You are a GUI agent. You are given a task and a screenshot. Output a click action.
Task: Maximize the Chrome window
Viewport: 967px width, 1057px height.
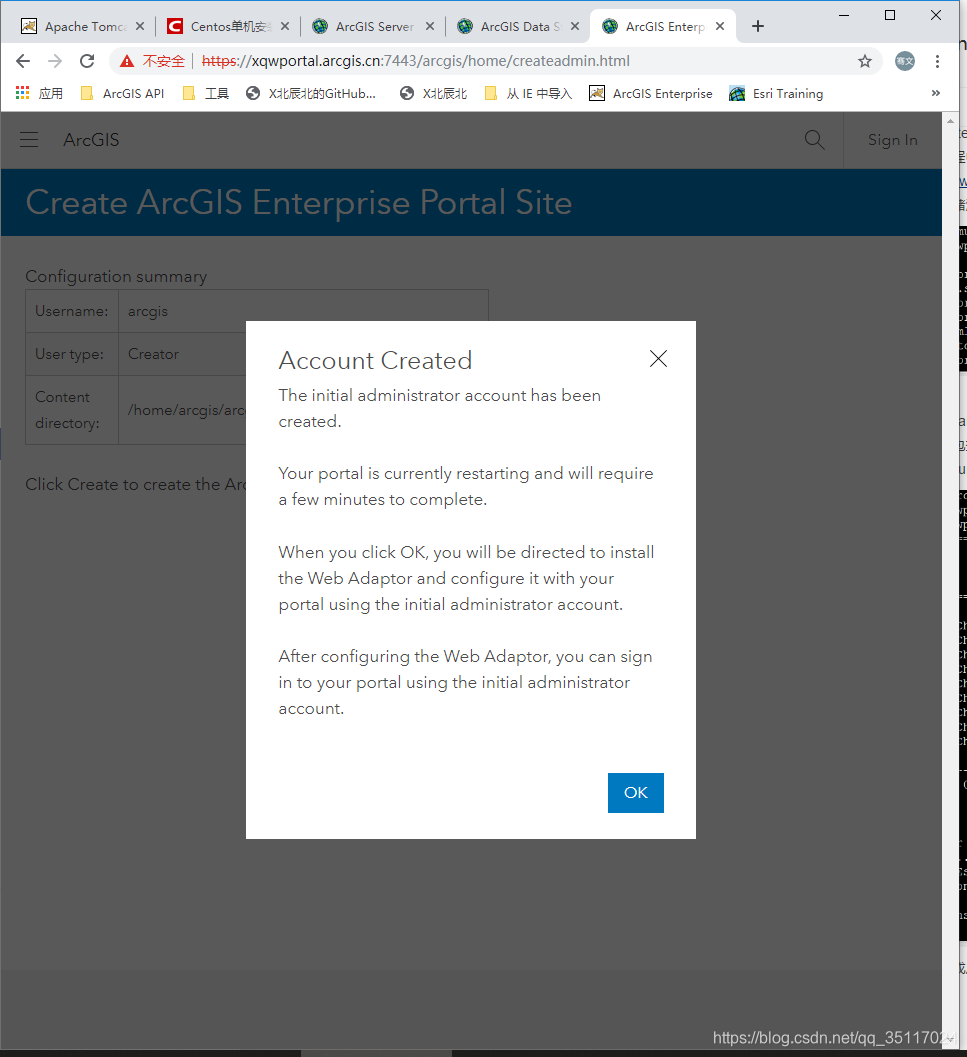point(889,15)
